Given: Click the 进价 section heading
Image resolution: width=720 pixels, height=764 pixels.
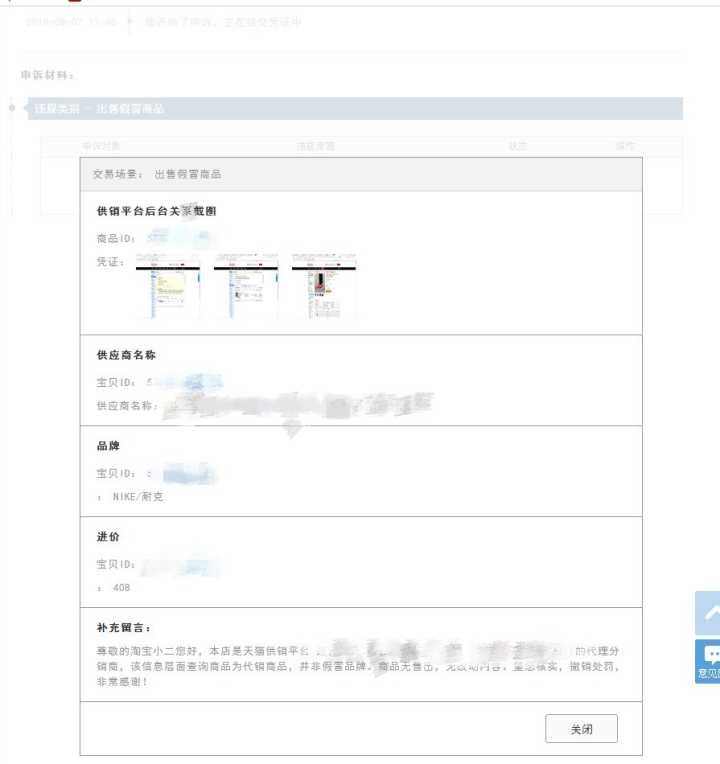Looking at the screenshot, I should [x=108, y=536].
